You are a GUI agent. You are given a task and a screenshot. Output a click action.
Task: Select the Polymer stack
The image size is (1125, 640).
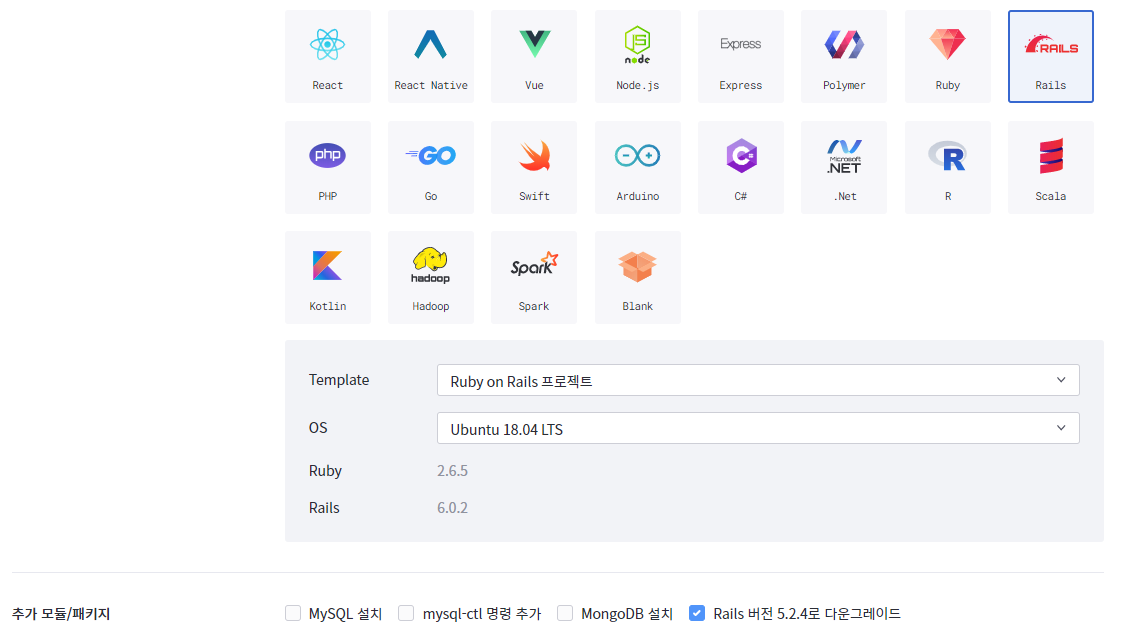pyautogui.click(x=844, y=57)
